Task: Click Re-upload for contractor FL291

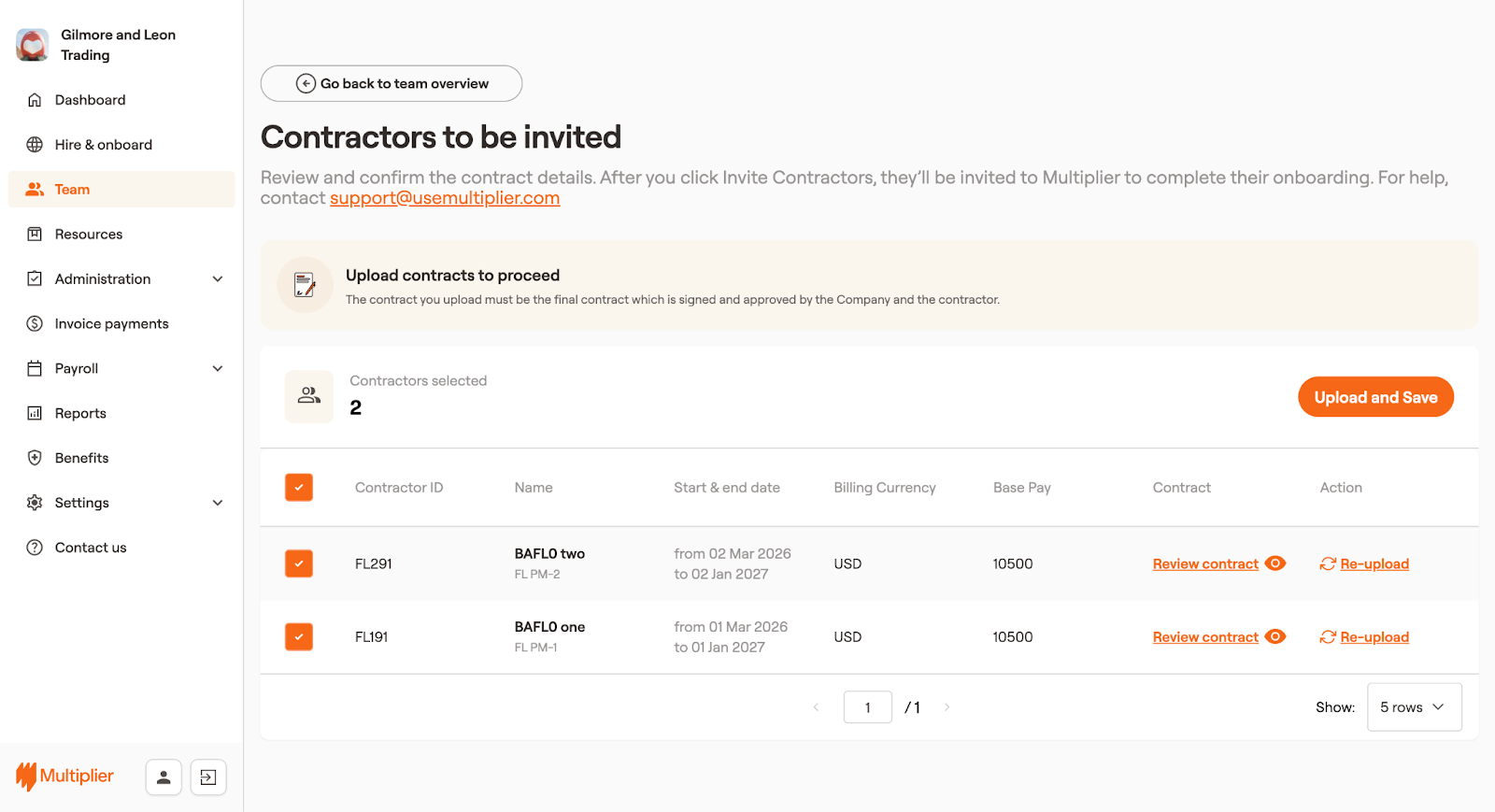Action: (x=1374, y=563)
